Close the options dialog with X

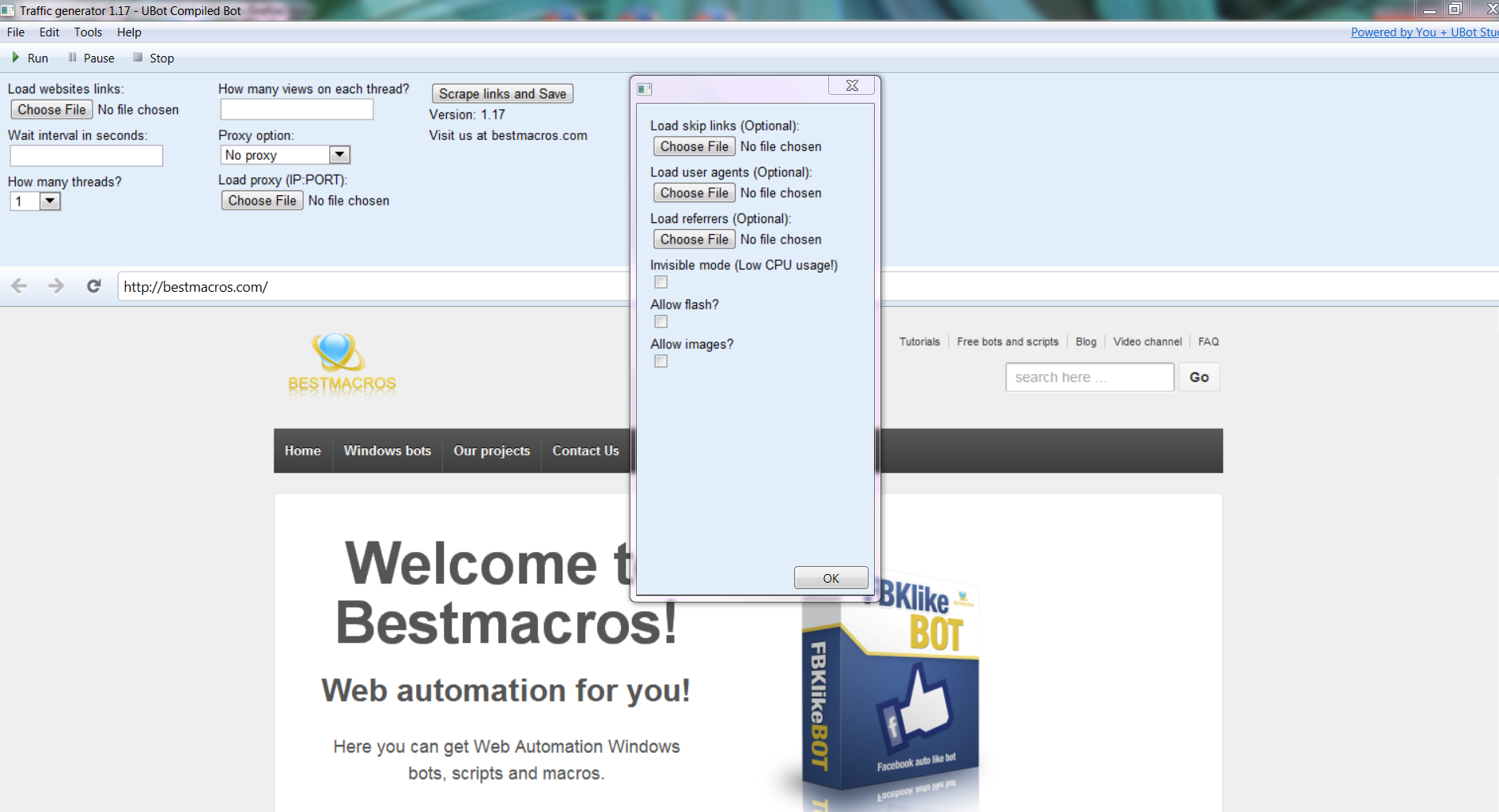[x=852, y=85]
